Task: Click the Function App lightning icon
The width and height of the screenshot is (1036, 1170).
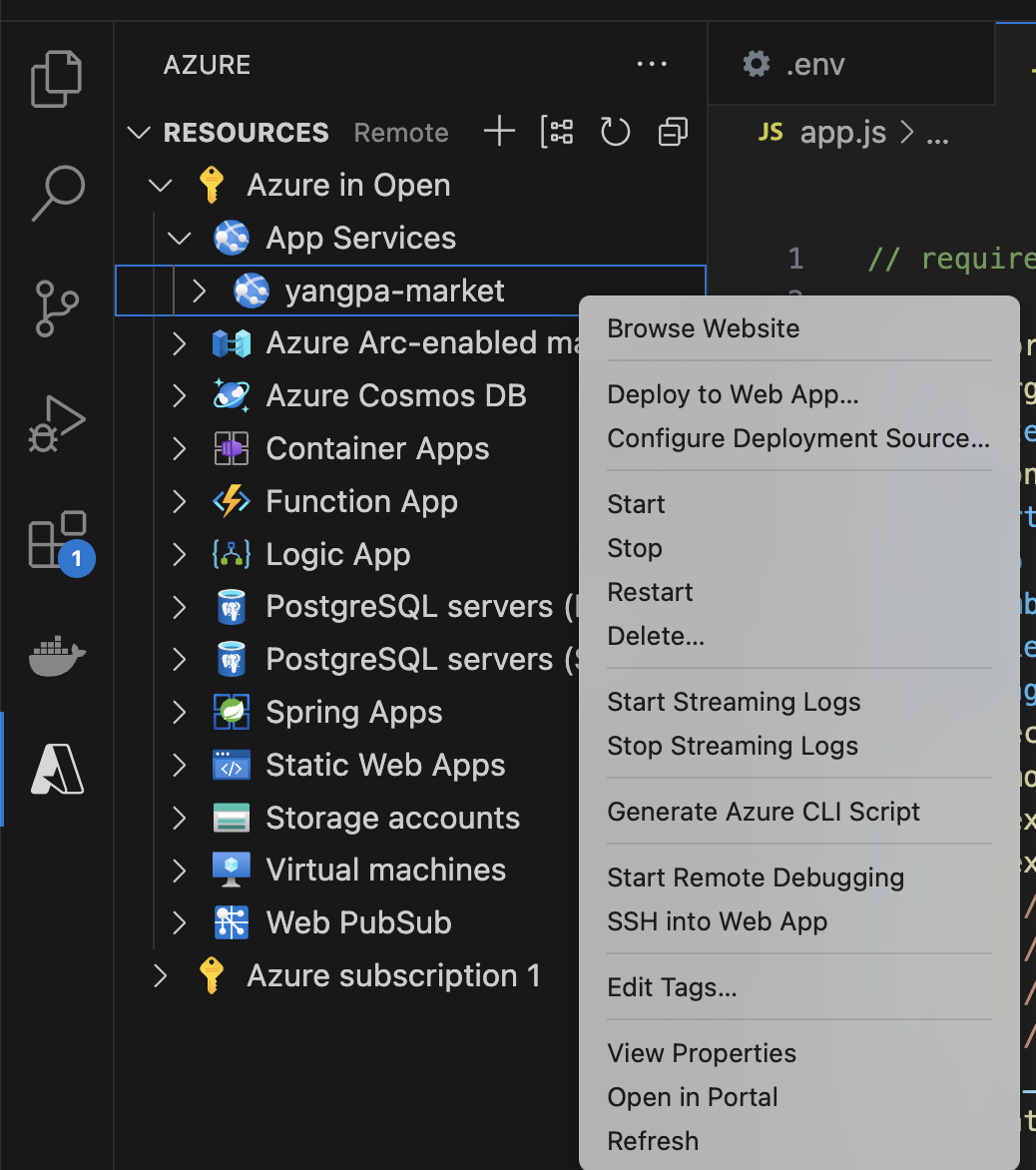Action: pyautogui.click(x=232, y=501)
